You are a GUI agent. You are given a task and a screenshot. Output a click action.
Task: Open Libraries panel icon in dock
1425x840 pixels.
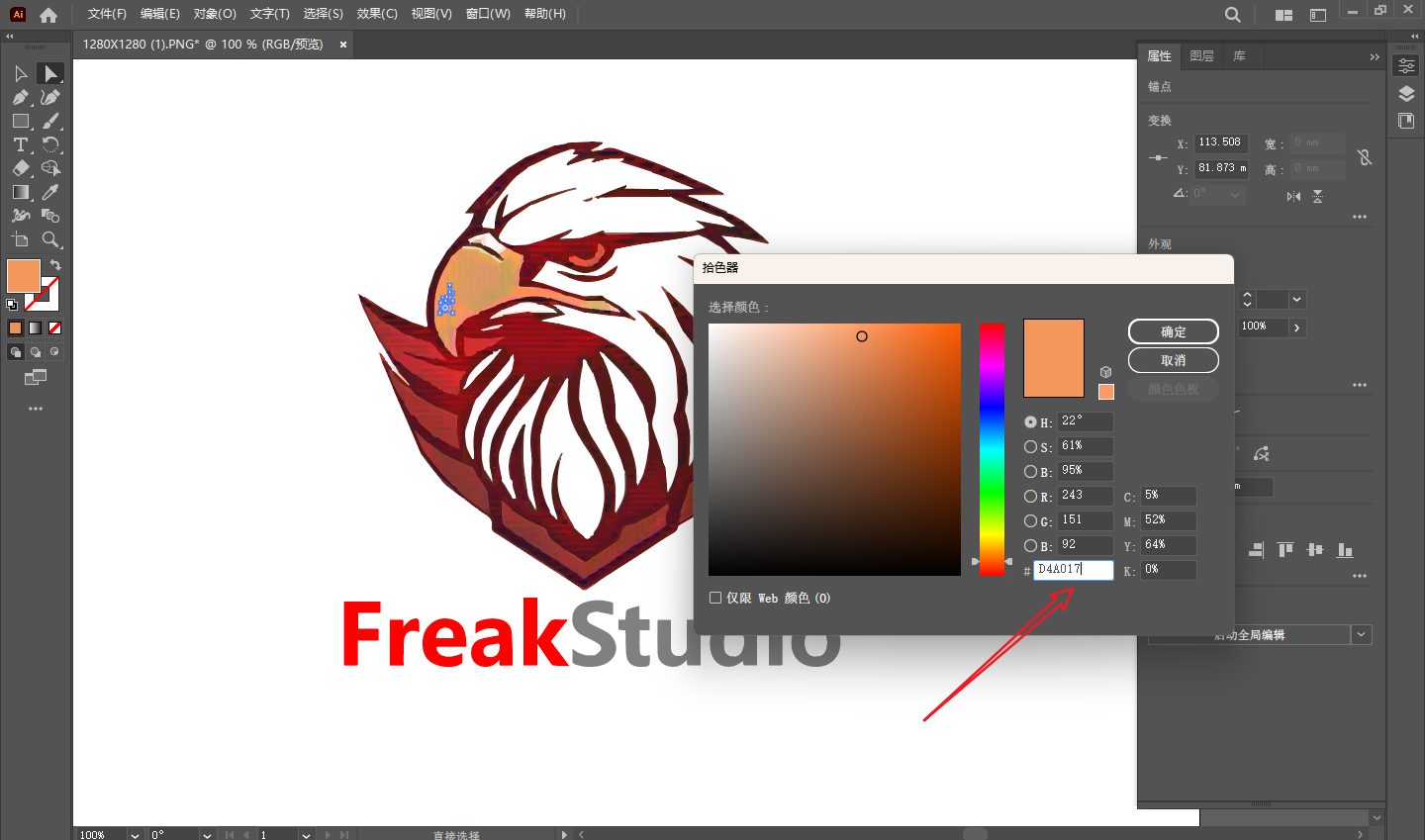pos(1406,121)
